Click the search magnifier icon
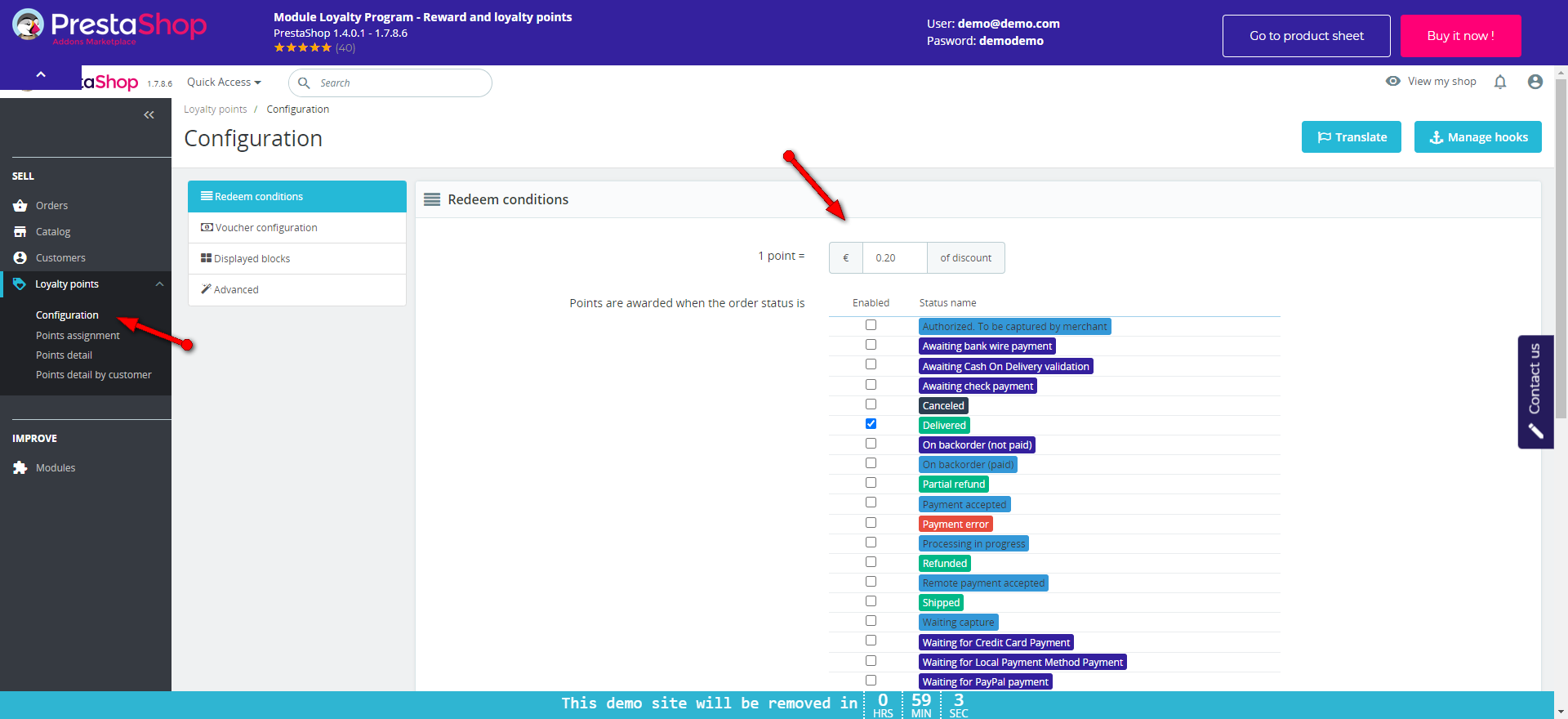 pos(304,83)
